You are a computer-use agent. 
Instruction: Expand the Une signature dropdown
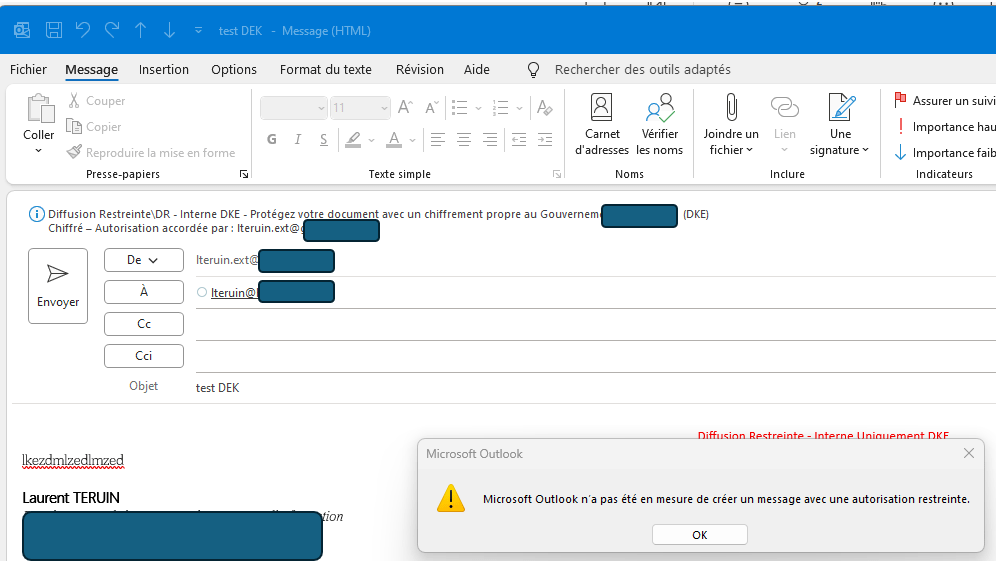click(x=840, y=150)
